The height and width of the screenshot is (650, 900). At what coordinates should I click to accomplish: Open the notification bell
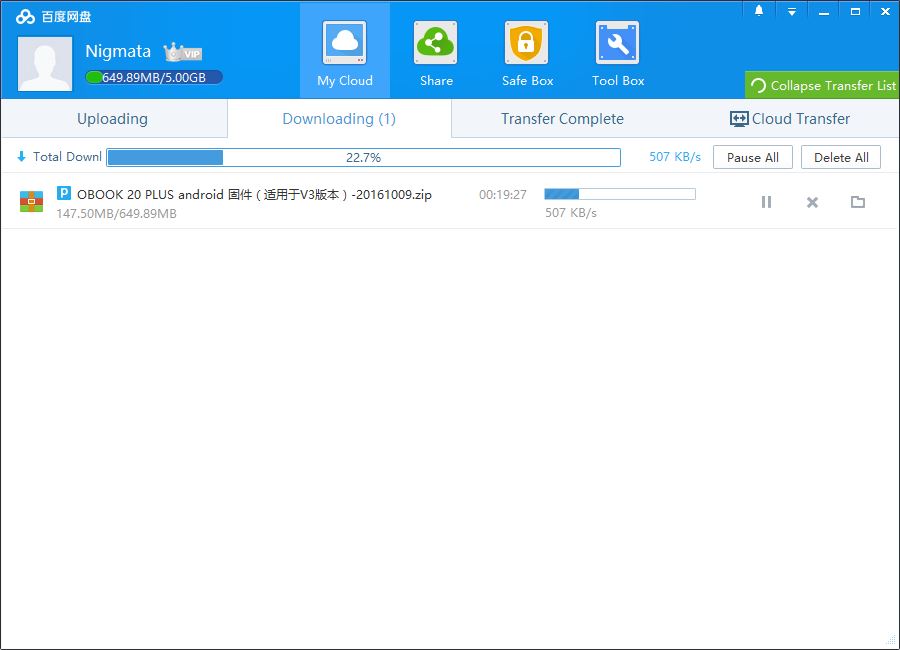759,11
